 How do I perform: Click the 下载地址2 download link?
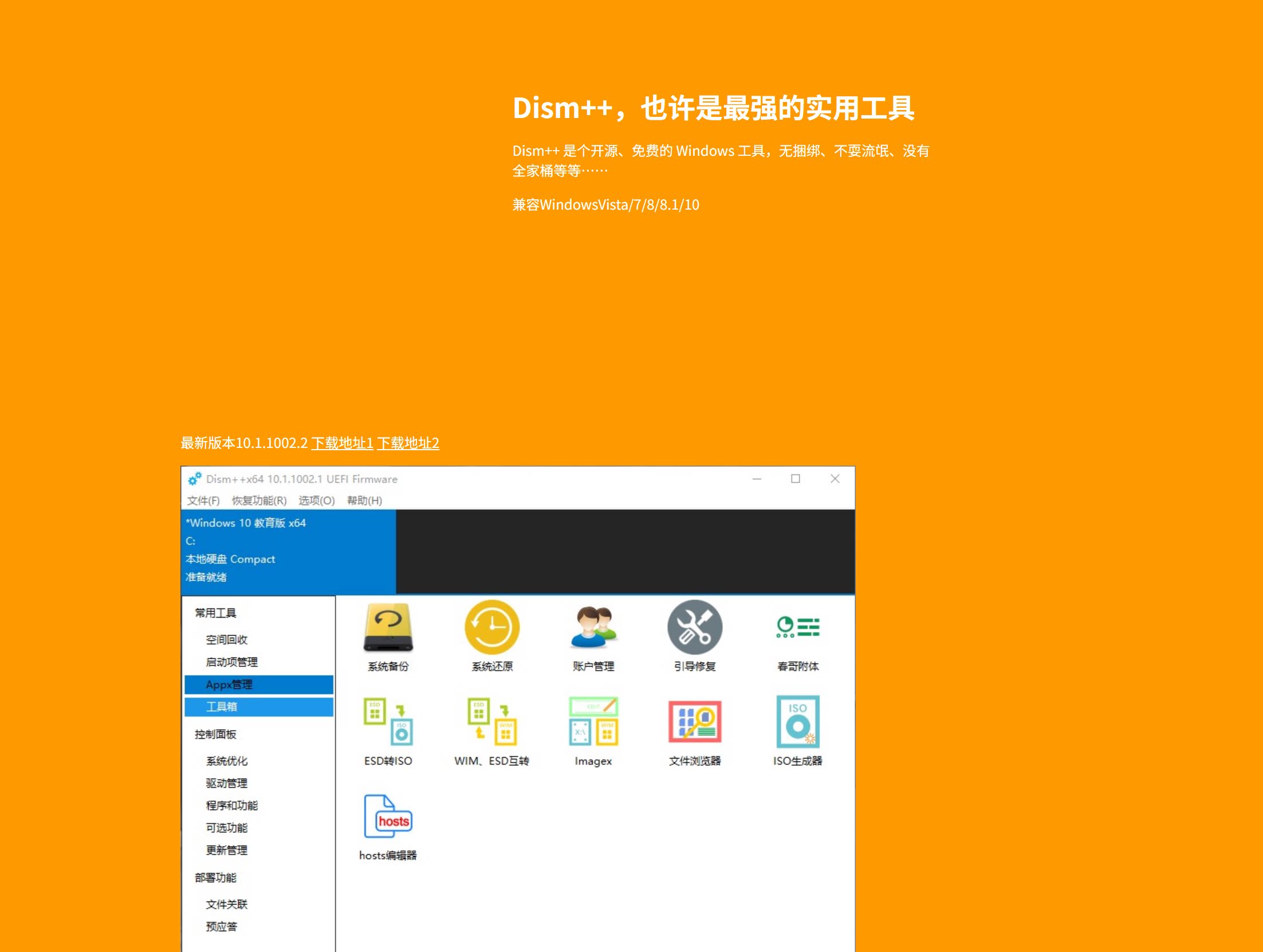click(408, 443)
